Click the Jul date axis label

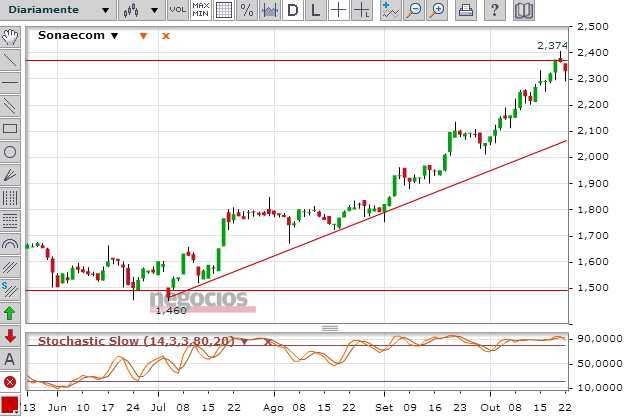coord(158,408)
